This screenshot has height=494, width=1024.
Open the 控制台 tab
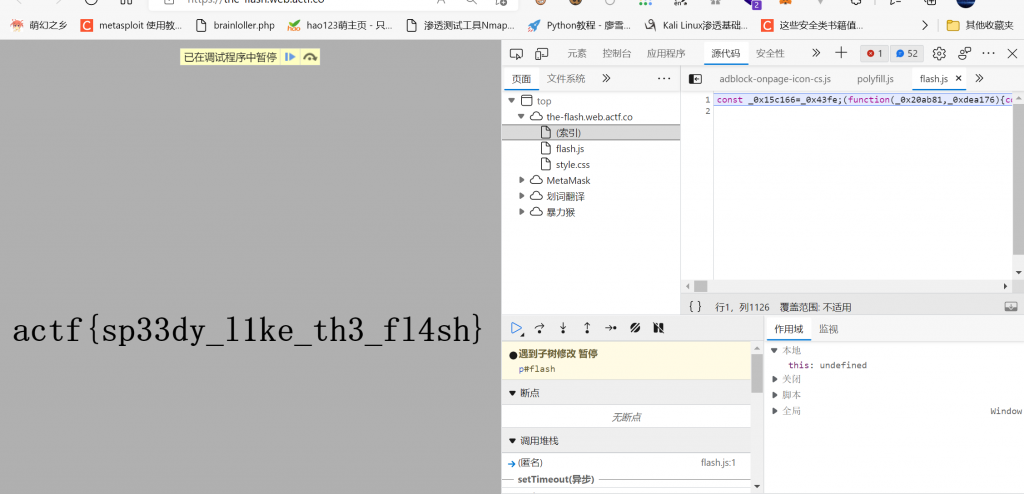tap(616, 54)
